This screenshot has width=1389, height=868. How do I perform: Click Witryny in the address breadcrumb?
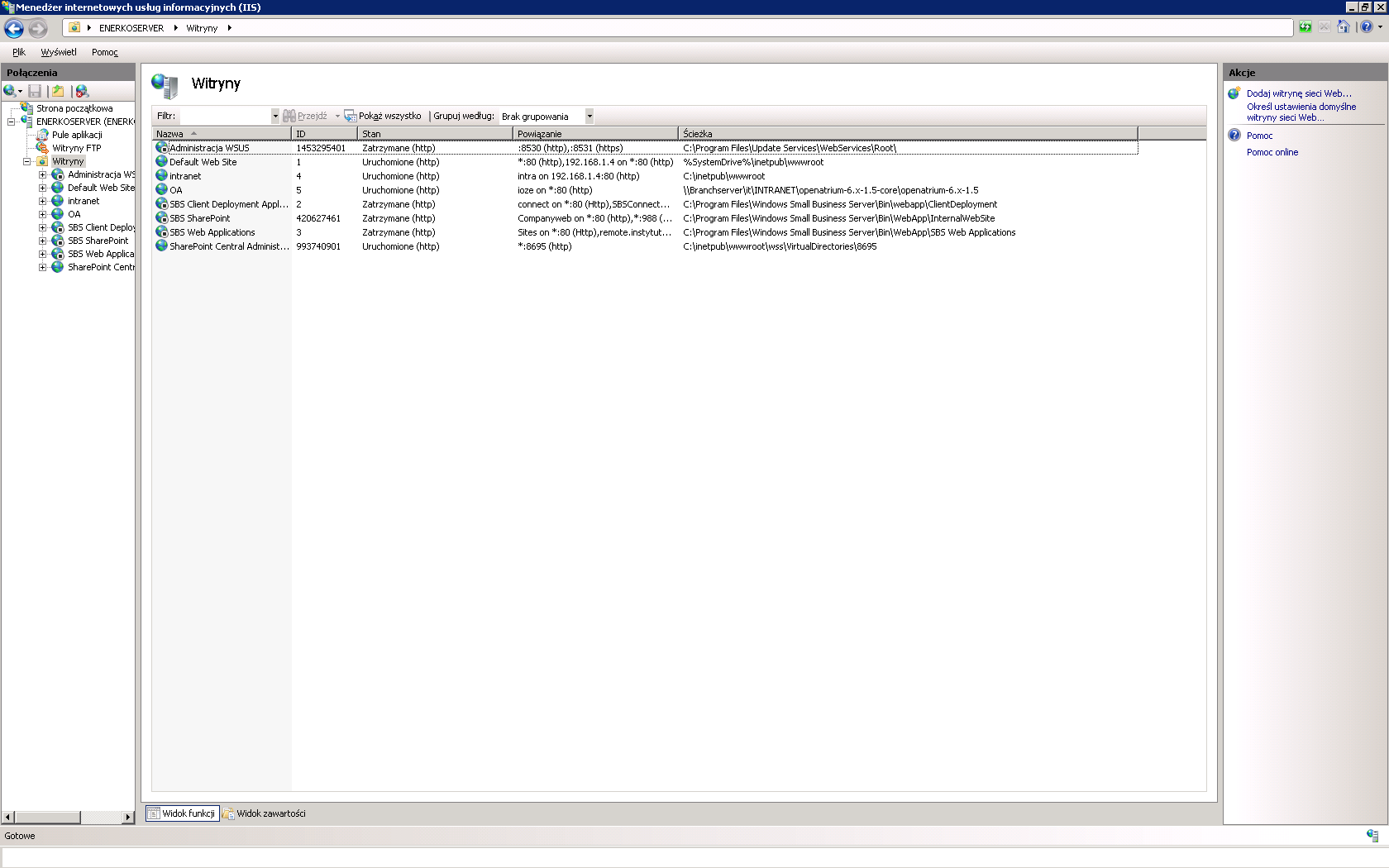coord(202,28)
